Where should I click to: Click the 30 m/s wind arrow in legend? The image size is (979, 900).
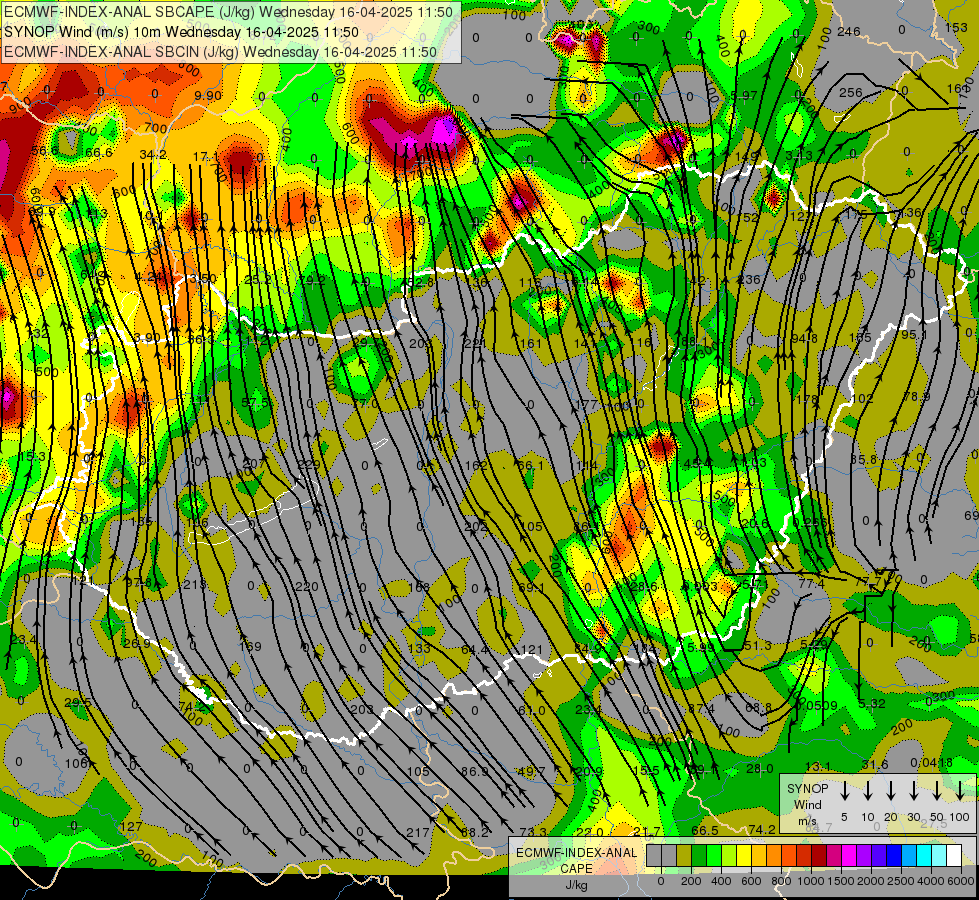(x=914, y=791)
